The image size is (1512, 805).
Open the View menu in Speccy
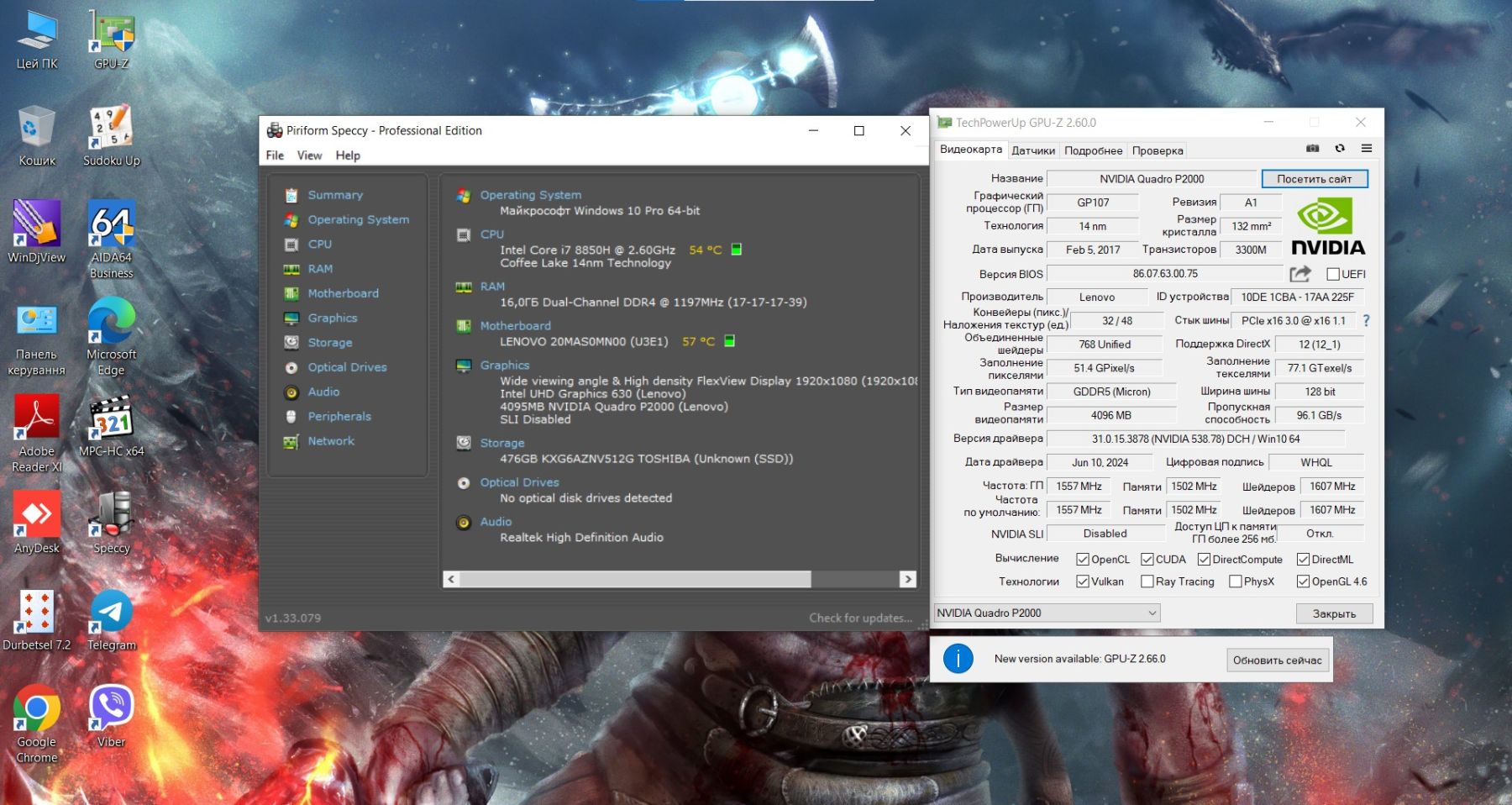[x=309, y=155]
